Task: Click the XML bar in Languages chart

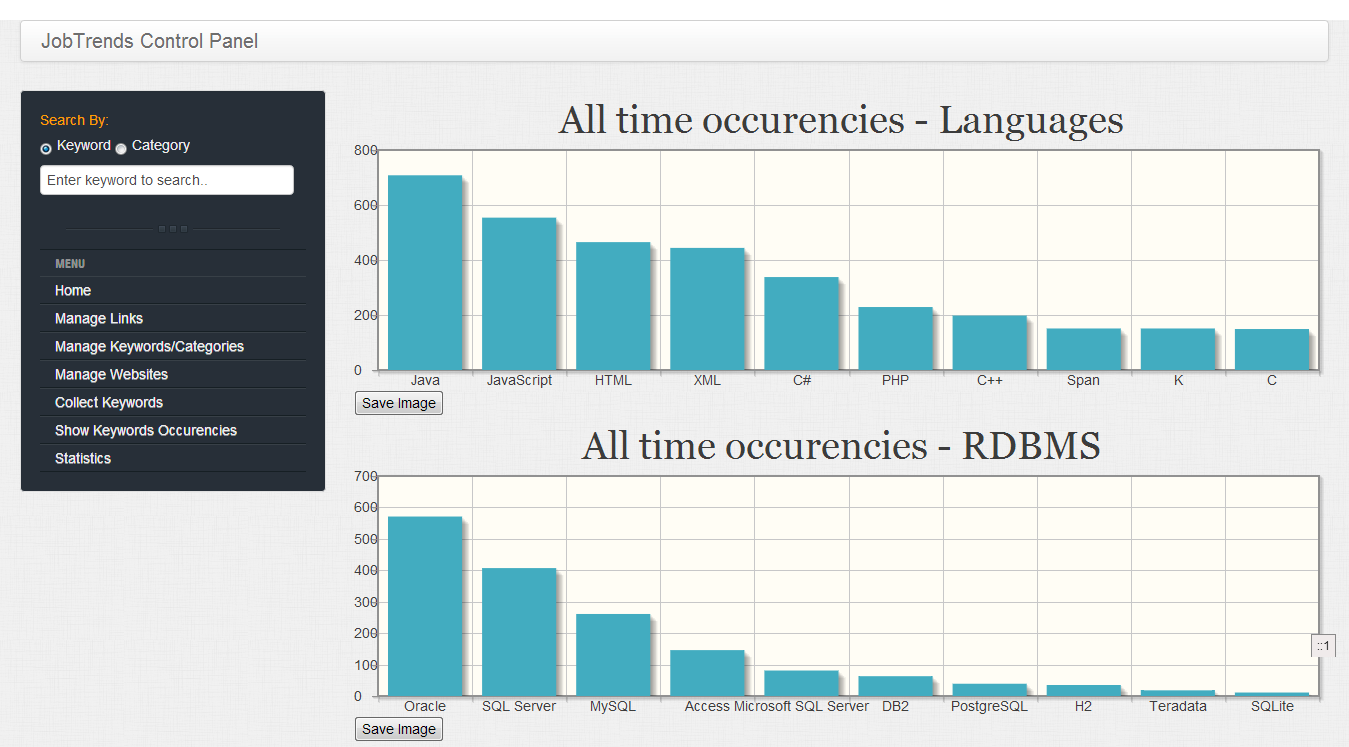Action: (707, 309)
